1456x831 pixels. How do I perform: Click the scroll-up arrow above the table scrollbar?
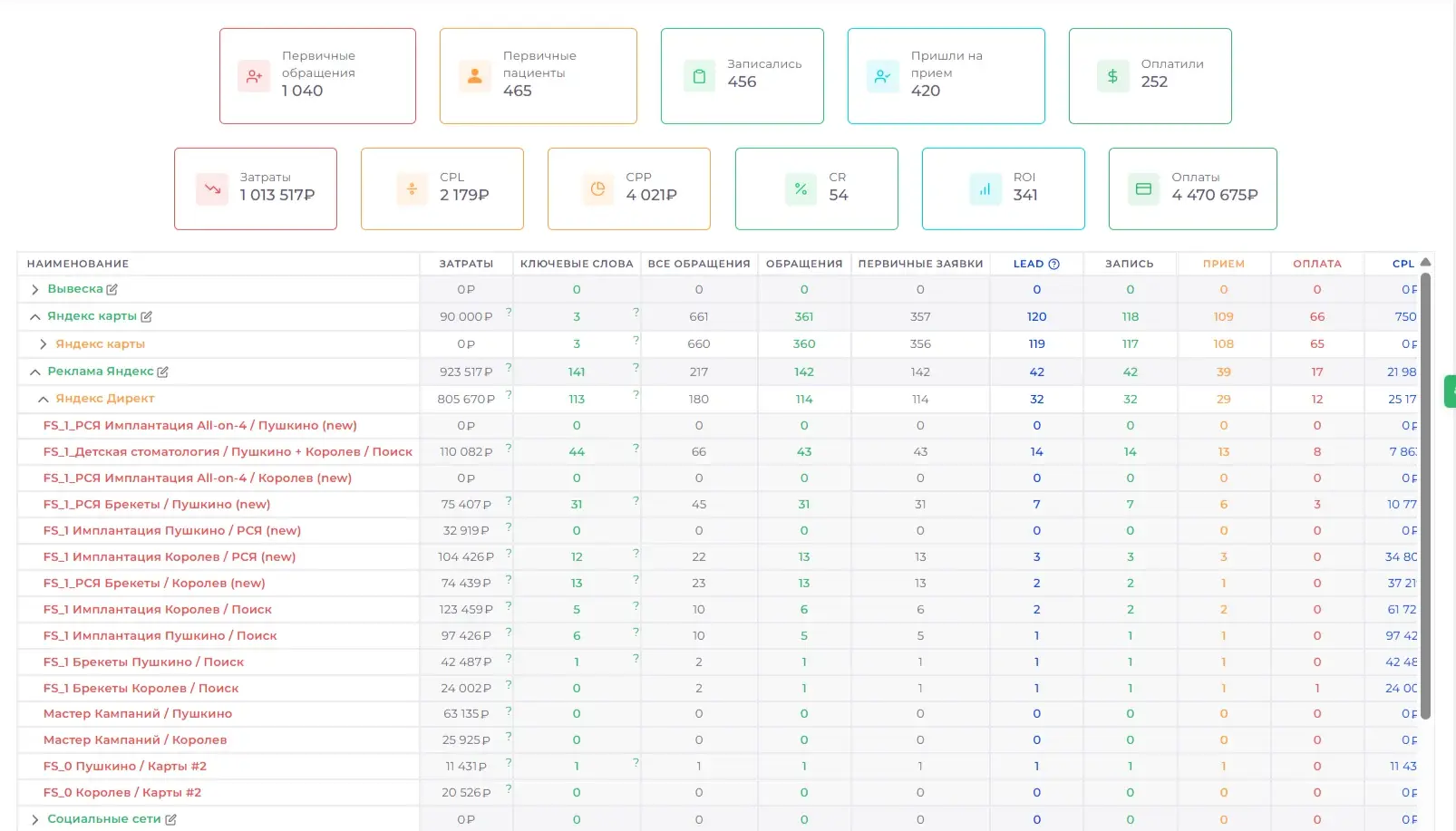coord(1425,262)
